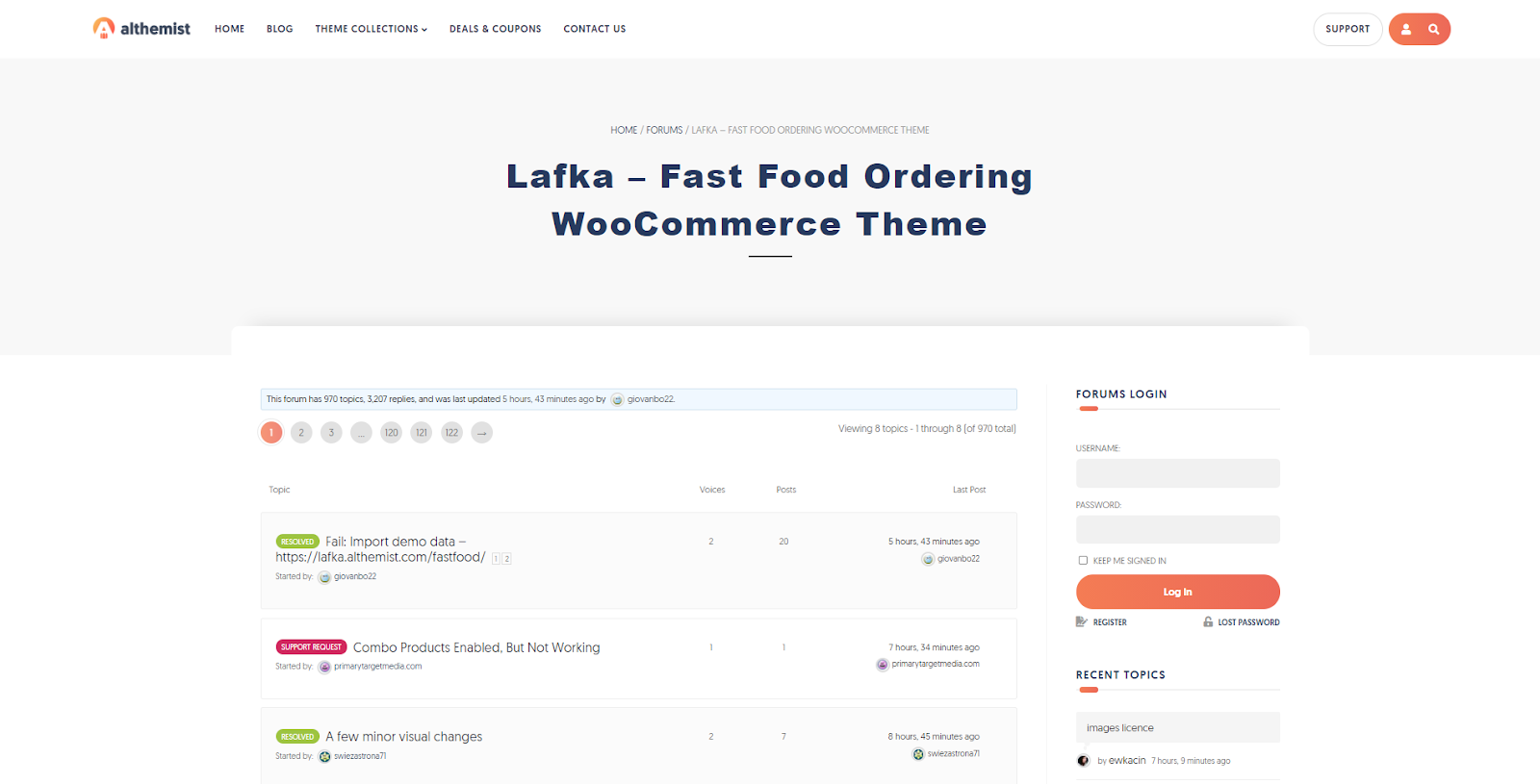Click last poster swiezastrona71 name
Screen dimensions: 1540x784
(x=954, y=754)
